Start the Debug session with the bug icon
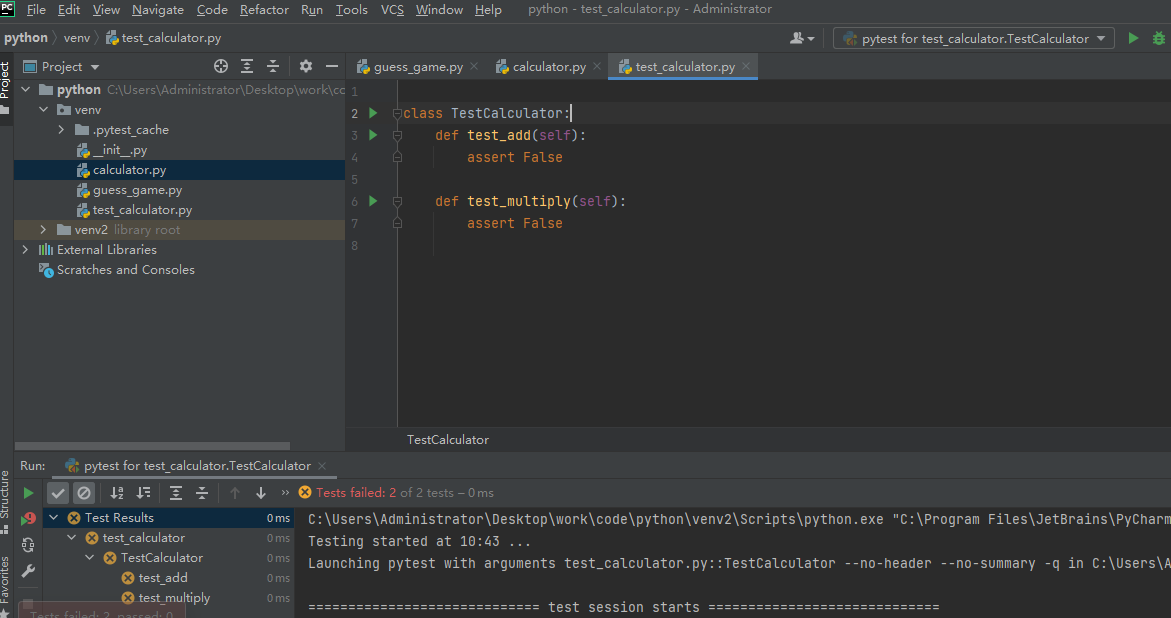 (1159, 38)
